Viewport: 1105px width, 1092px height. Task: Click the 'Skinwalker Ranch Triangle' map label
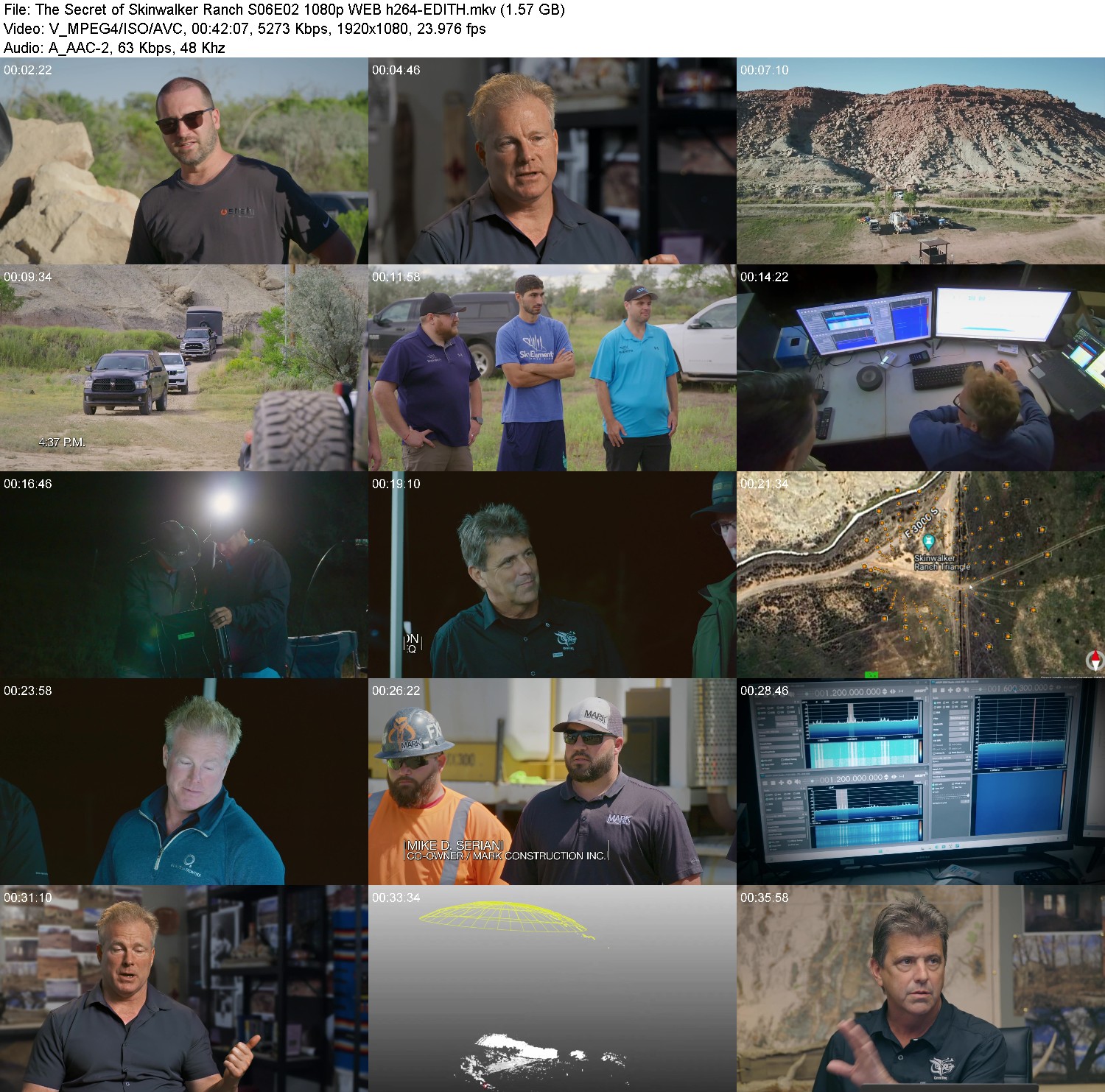pos(942,563)
